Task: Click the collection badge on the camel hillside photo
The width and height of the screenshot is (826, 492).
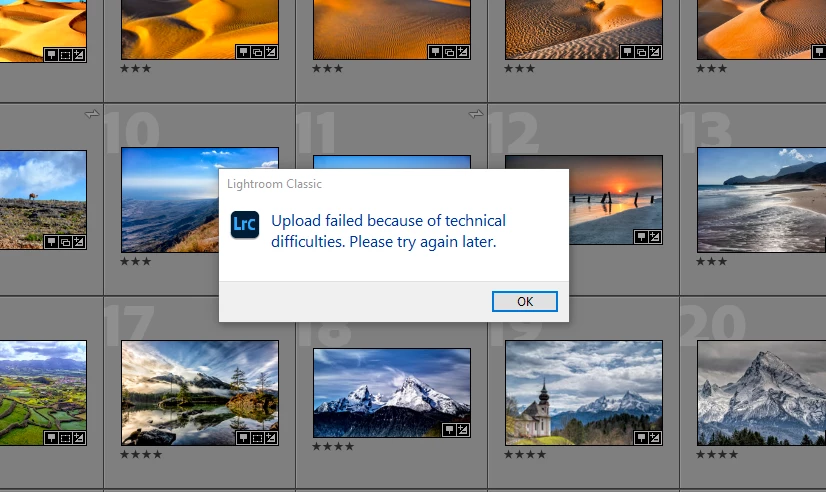Action: pos(65,242)
